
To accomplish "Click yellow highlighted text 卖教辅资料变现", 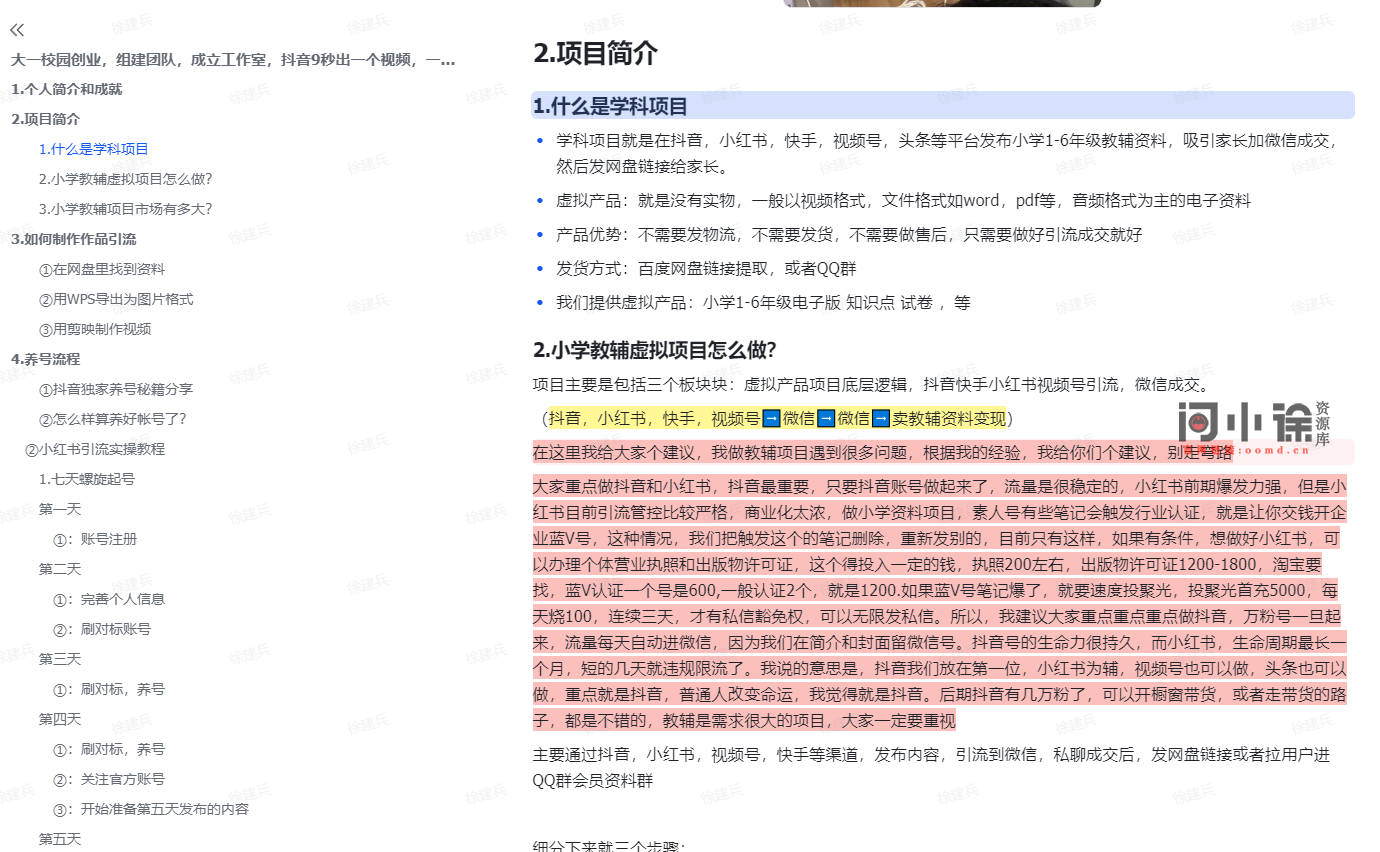I will 949,418.
